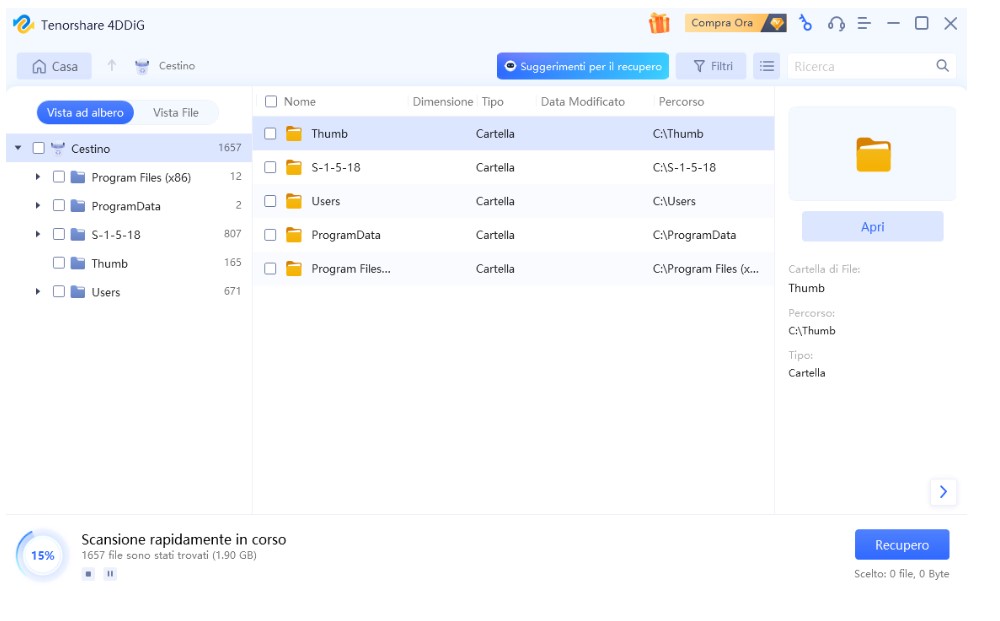Click the Ricerca search field

[x=860, y=66]
